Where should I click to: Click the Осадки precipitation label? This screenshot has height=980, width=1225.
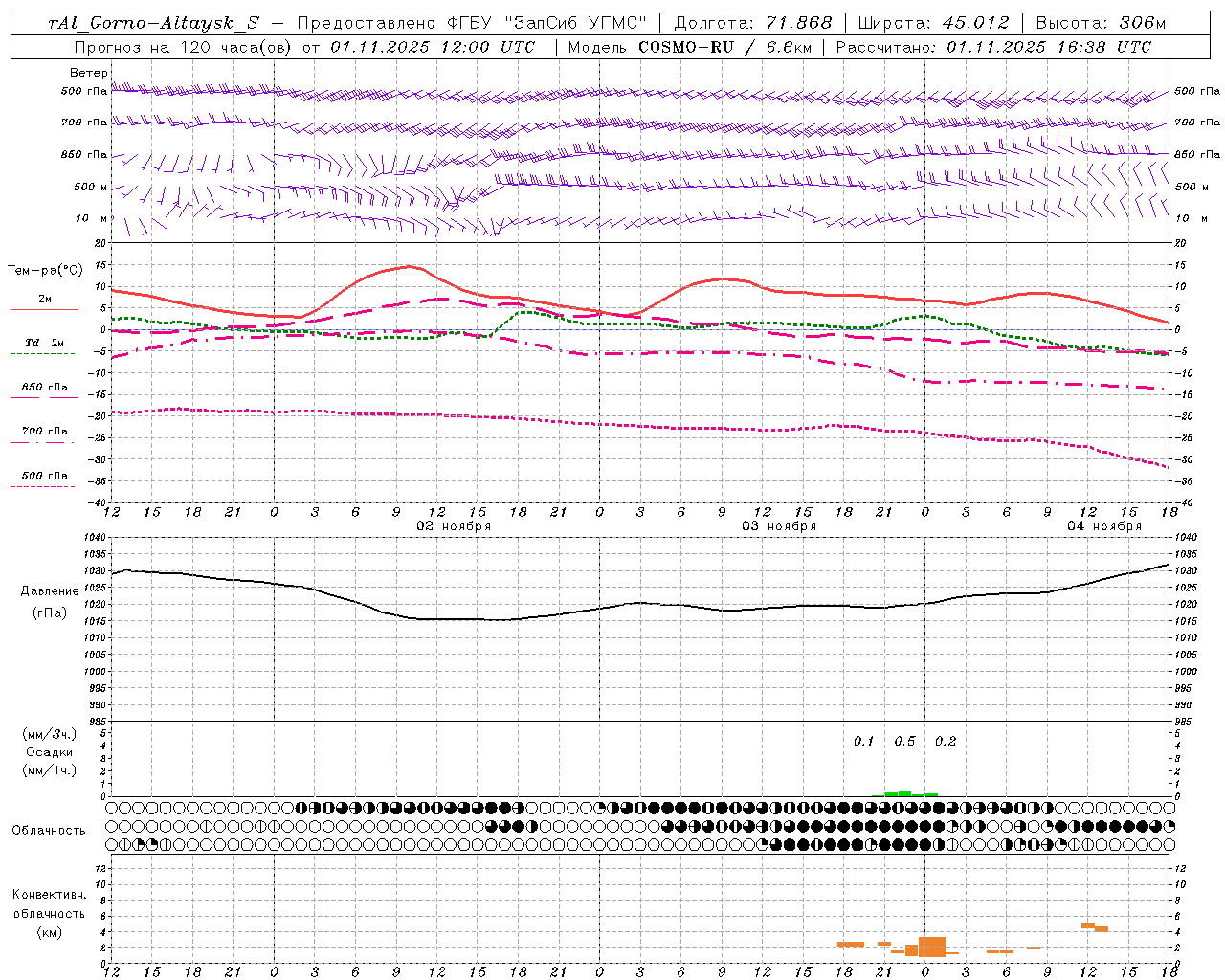pyautogui.click(x=50, y=752)
